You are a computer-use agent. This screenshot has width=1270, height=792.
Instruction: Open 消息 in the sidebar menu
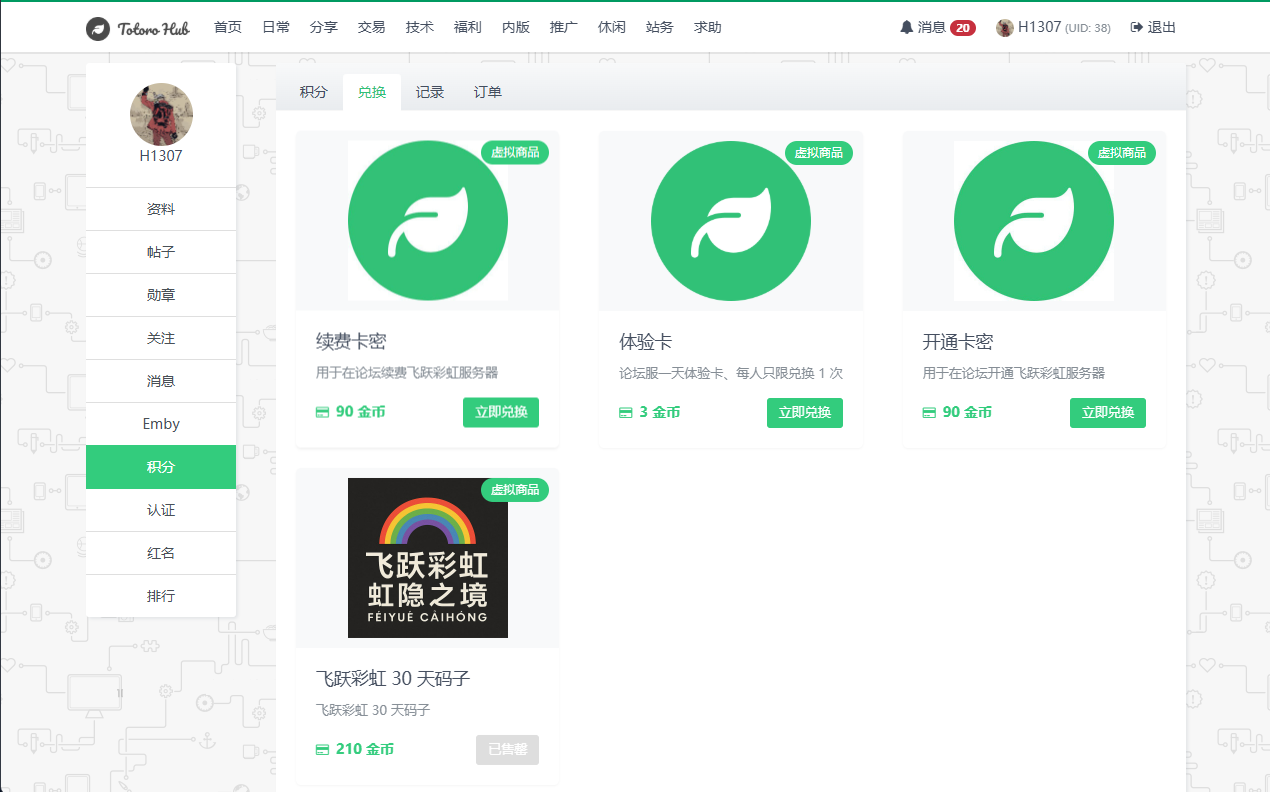[161, 381]
